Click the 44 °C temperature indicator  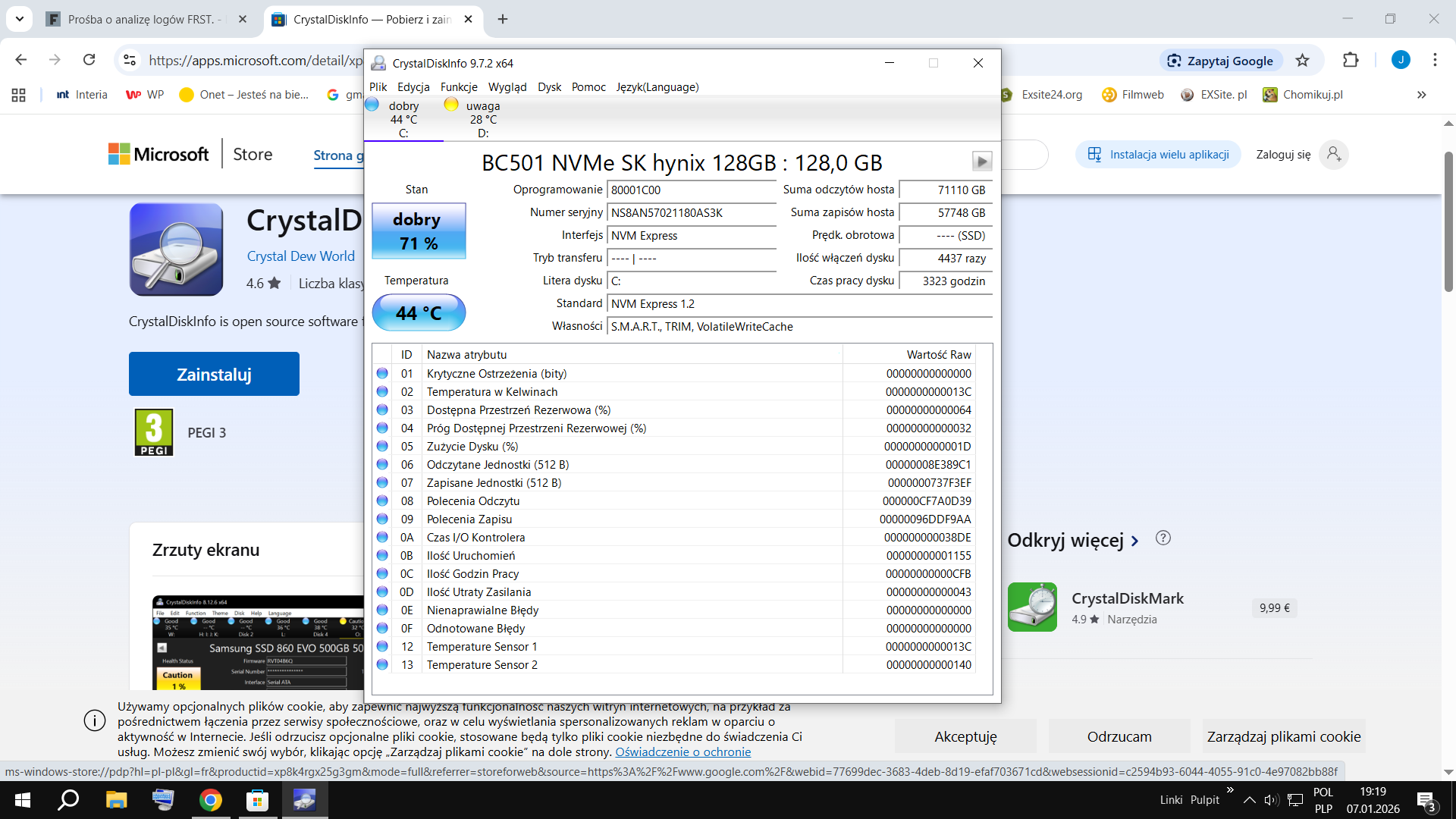419,312
